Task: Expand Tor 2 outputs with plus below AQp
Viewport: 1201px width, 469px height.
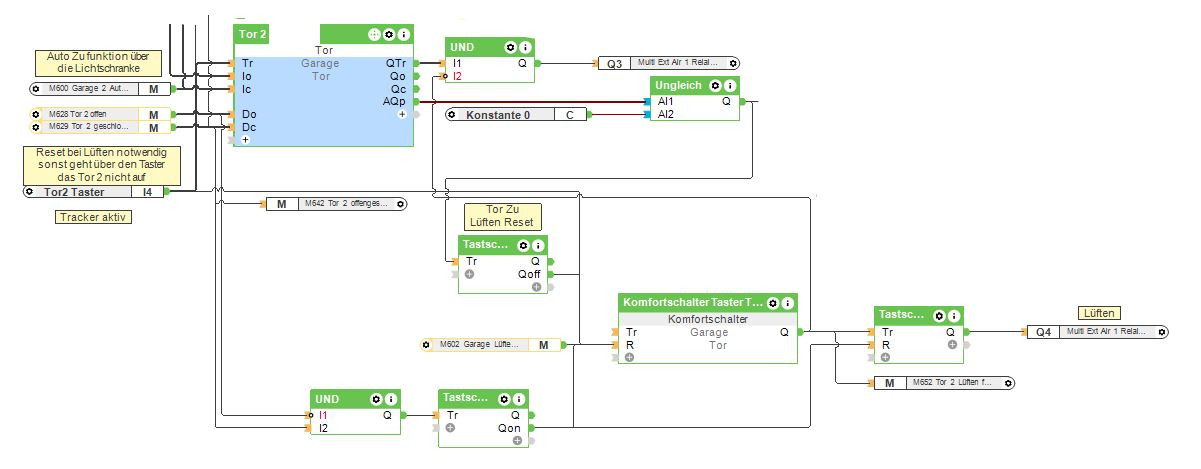Action: click(x=402, y=114)
